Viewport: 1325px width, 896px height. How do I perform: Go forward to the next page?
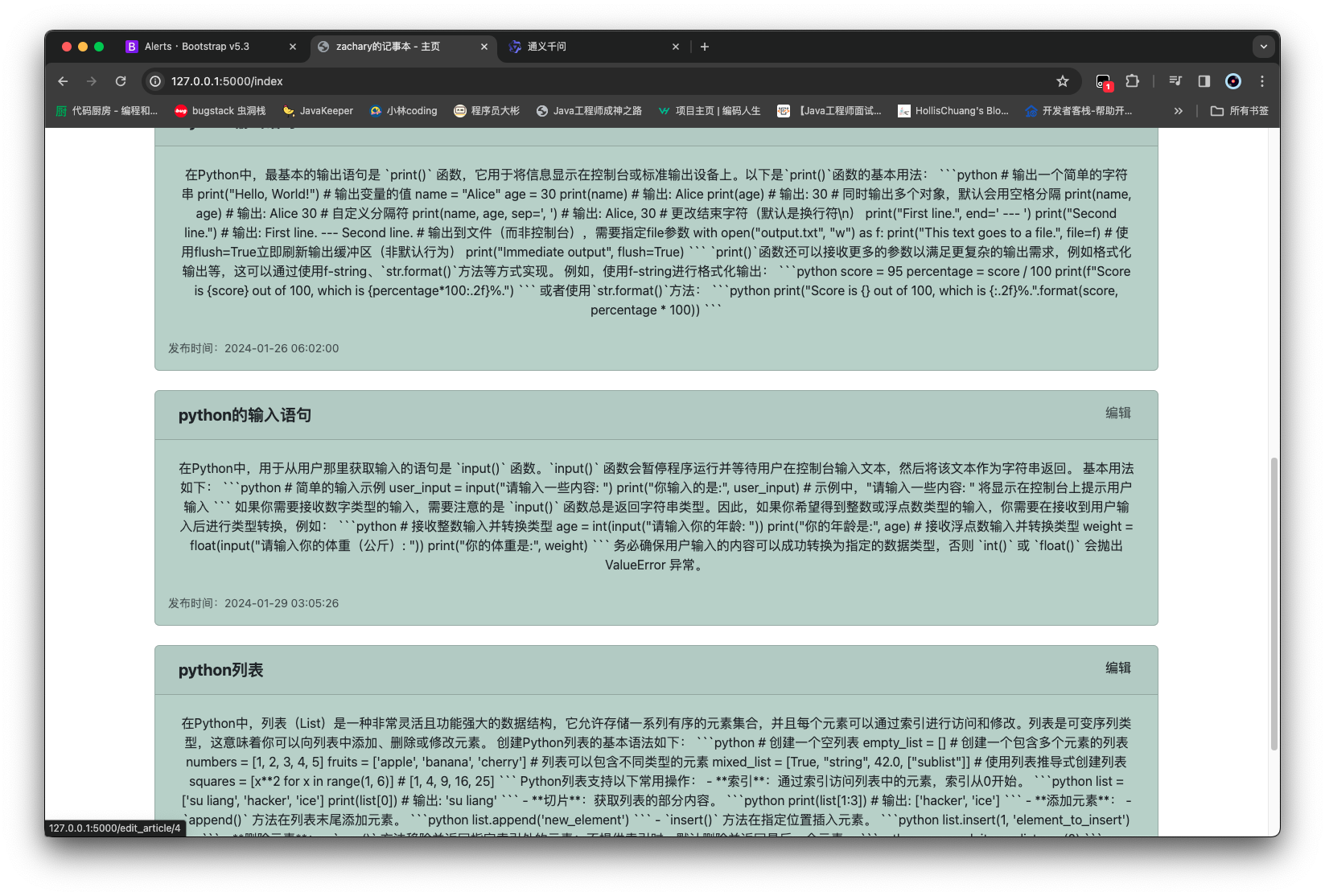pos(92,81)
